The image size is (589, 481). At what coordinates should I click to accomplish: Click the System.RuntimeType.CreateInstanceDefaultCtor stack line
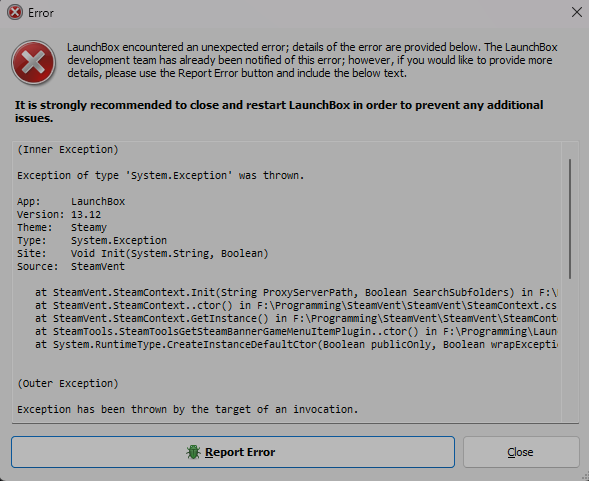click(x=296, y=345)
